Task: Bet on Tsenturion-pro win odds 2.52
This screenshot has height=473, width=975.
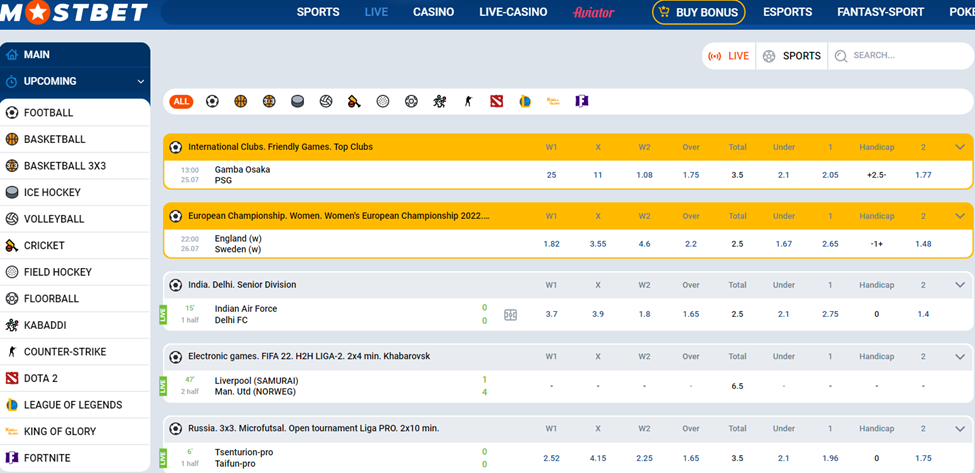Action: click(552, 458)
